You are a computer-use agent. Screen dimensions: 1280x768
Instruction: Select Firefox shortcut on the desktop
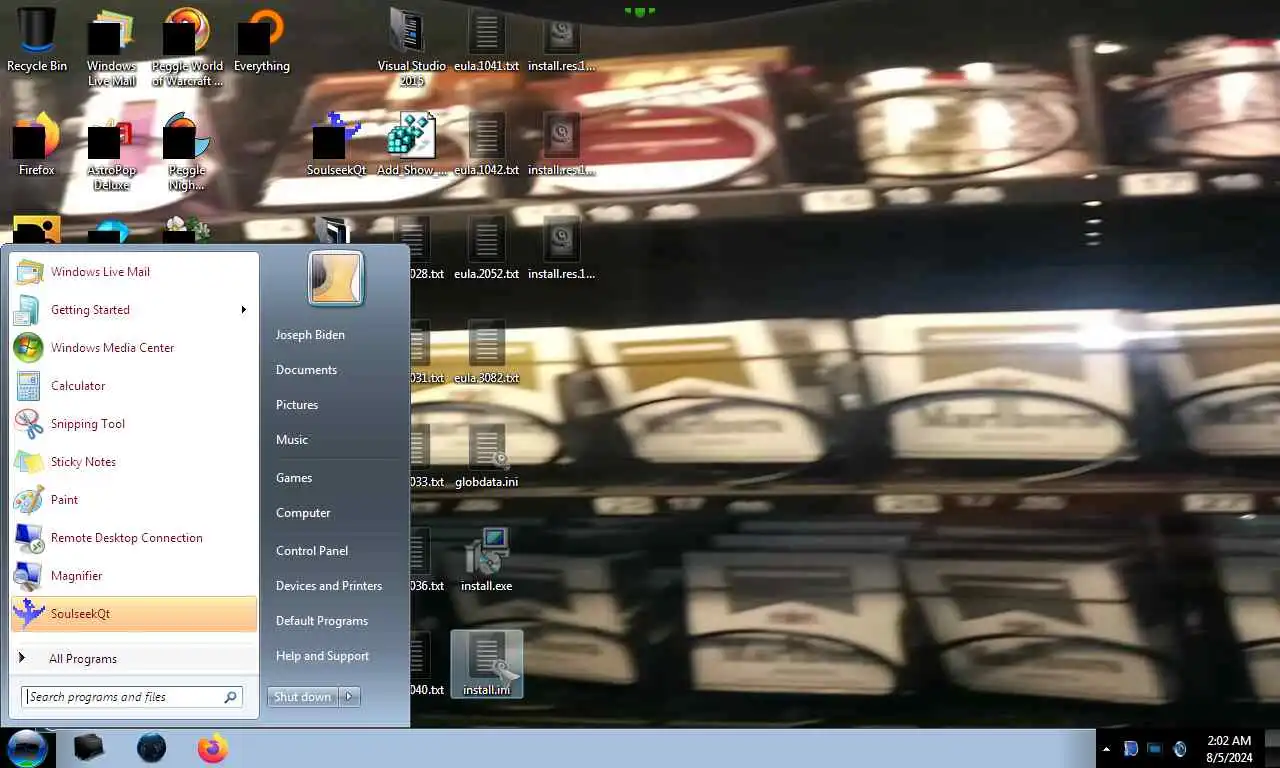point(37,145)
